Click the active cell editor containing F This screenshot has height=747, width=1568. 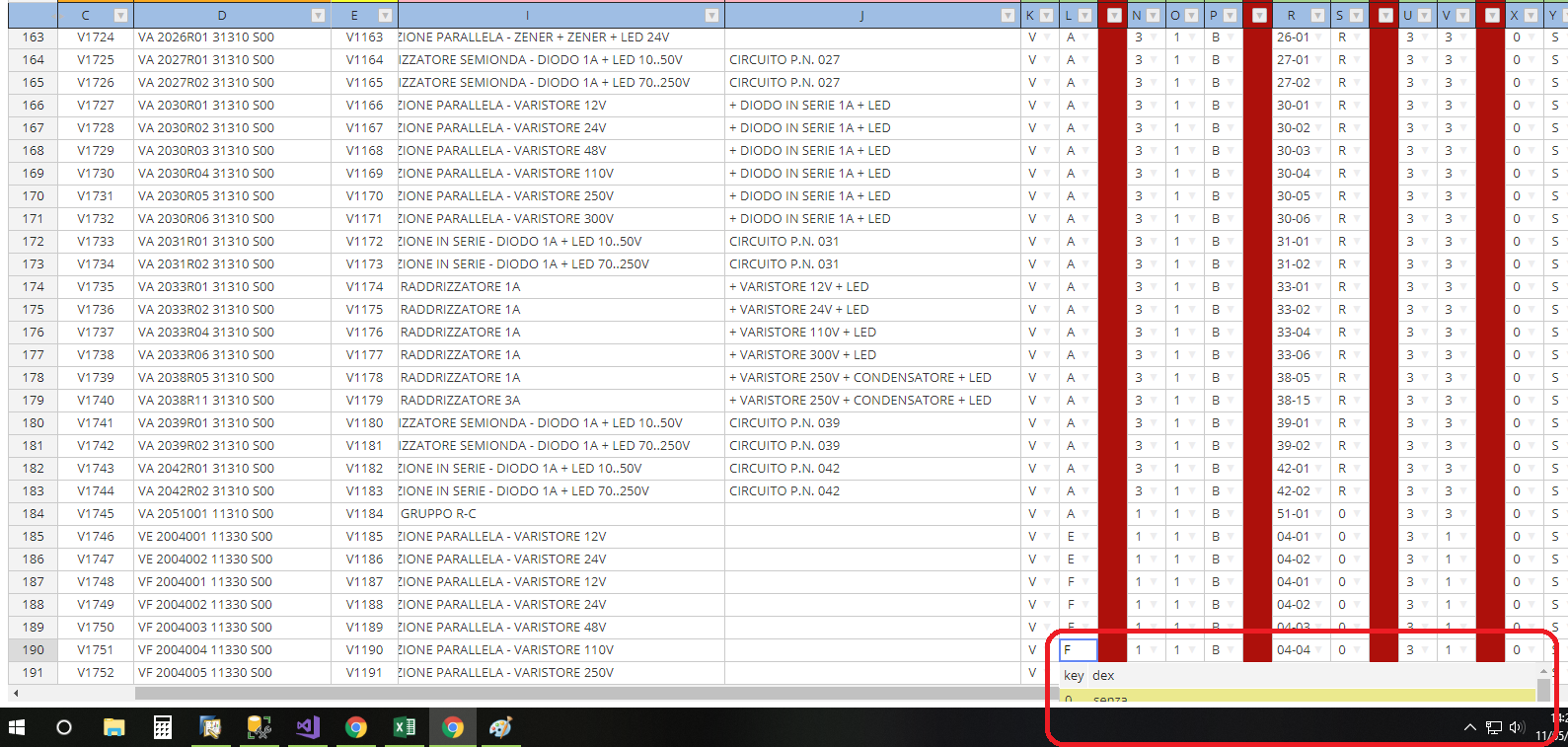click(1079, 650)
